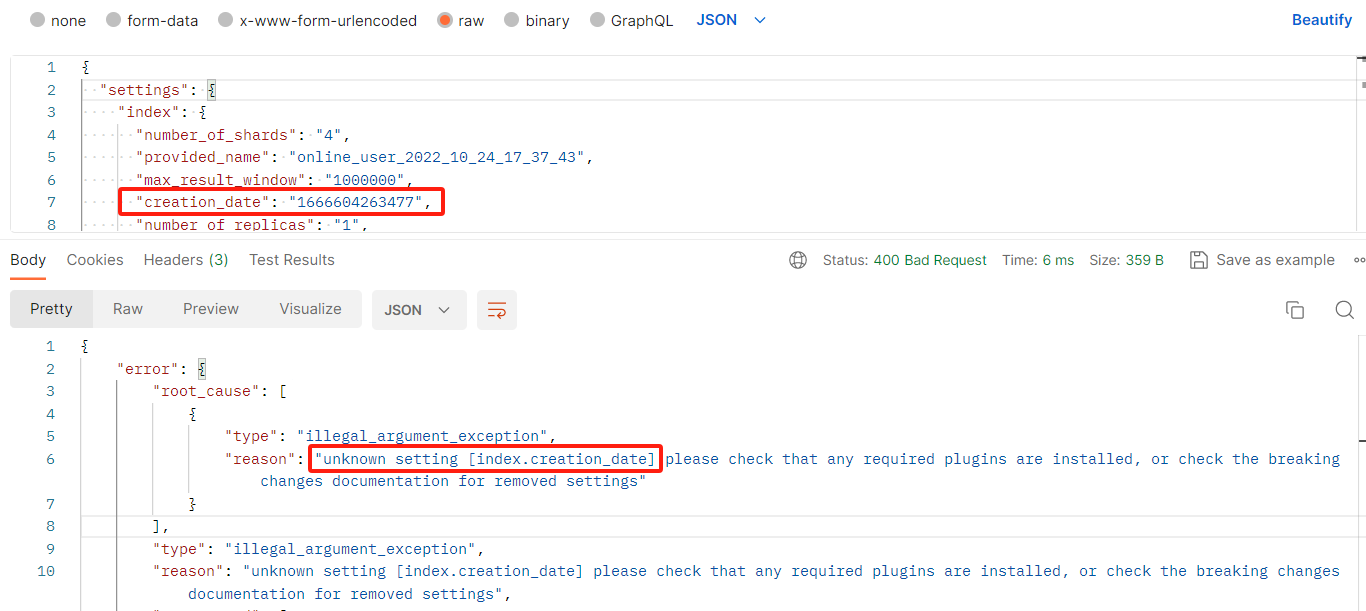Image resolution: width=1366 pixels, height=611 pixels.
Task: Open the JSON body format dropdown
Action: pyautogui.click(x=716, y=20)
